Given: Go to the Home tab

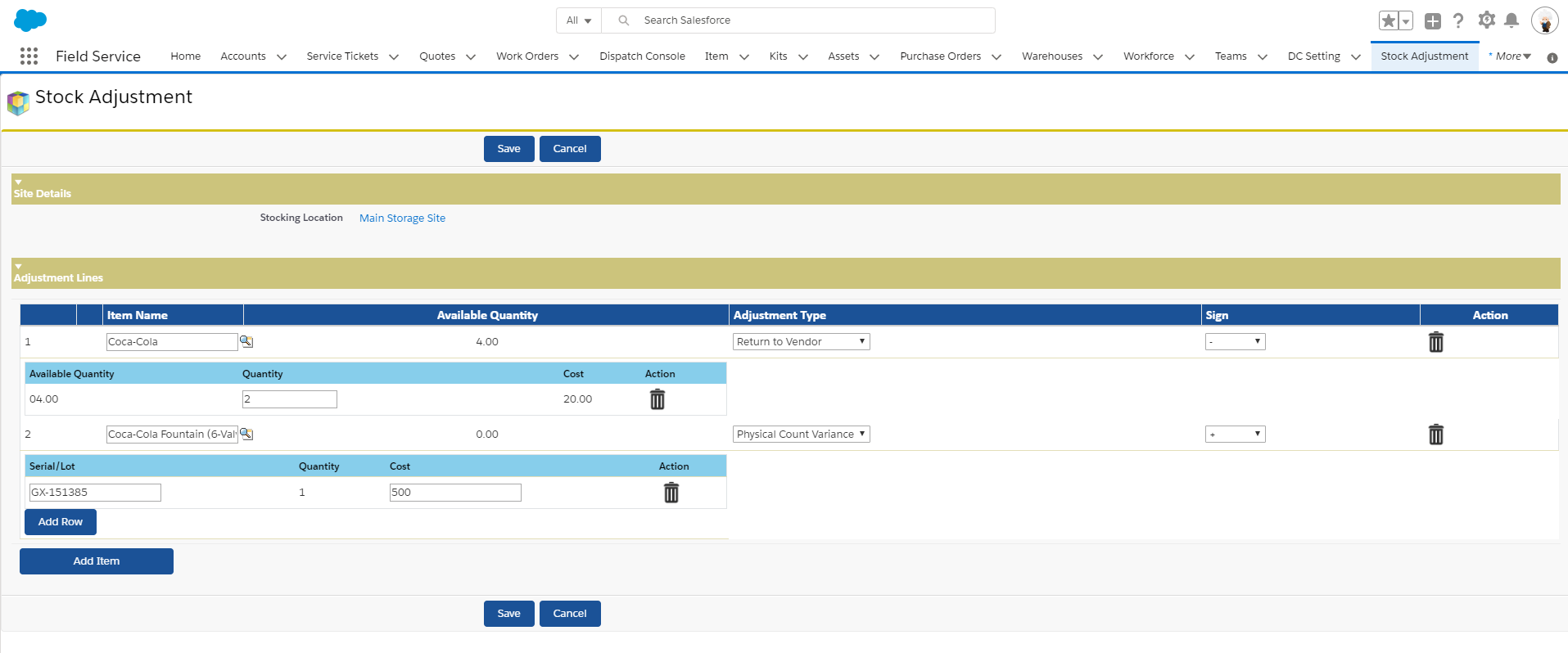Looking at the screenshot, I should point(186,56).
